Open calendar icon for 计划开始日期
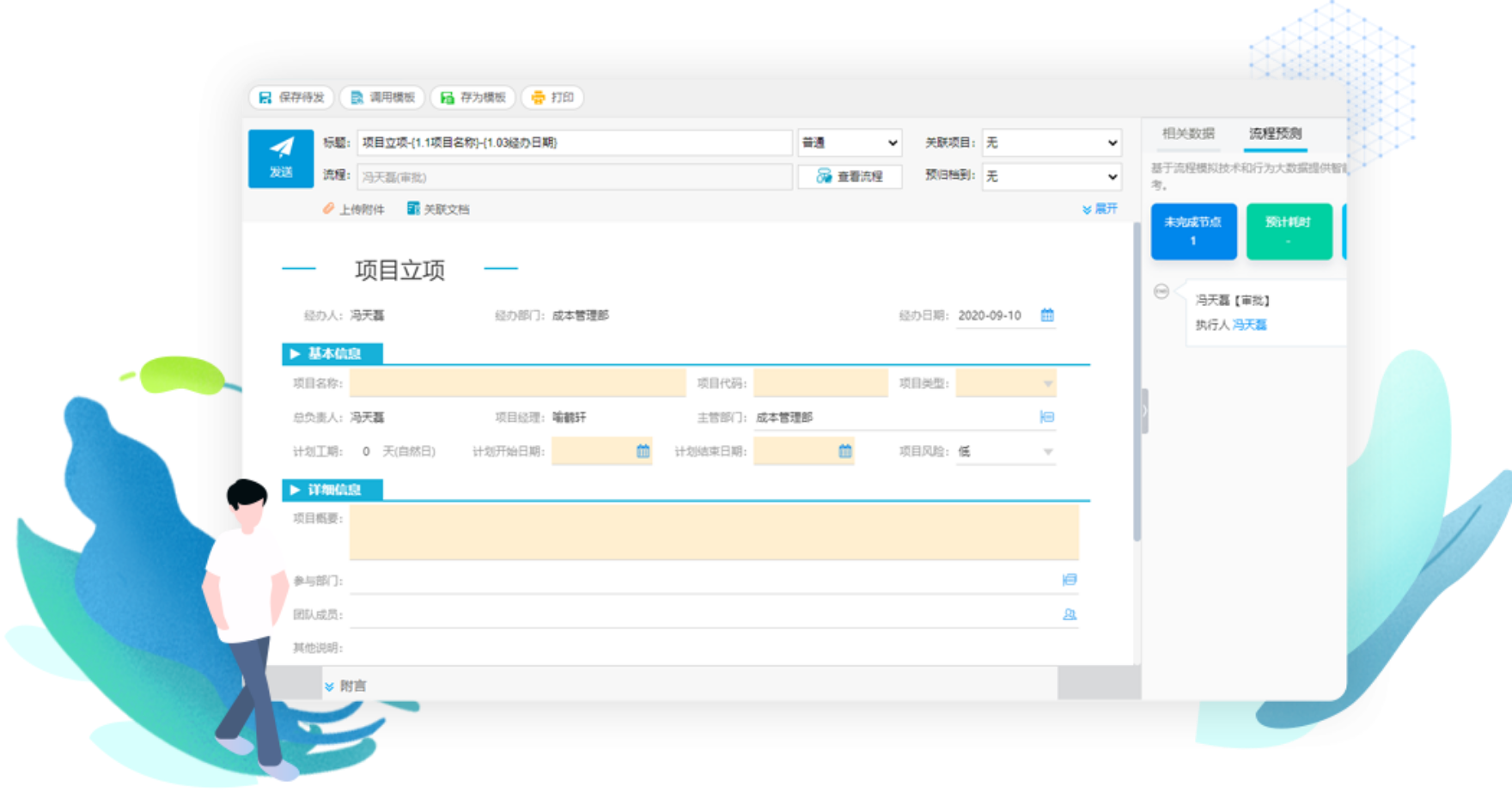This screenshot has height=799, width=1512. point(643,451)
